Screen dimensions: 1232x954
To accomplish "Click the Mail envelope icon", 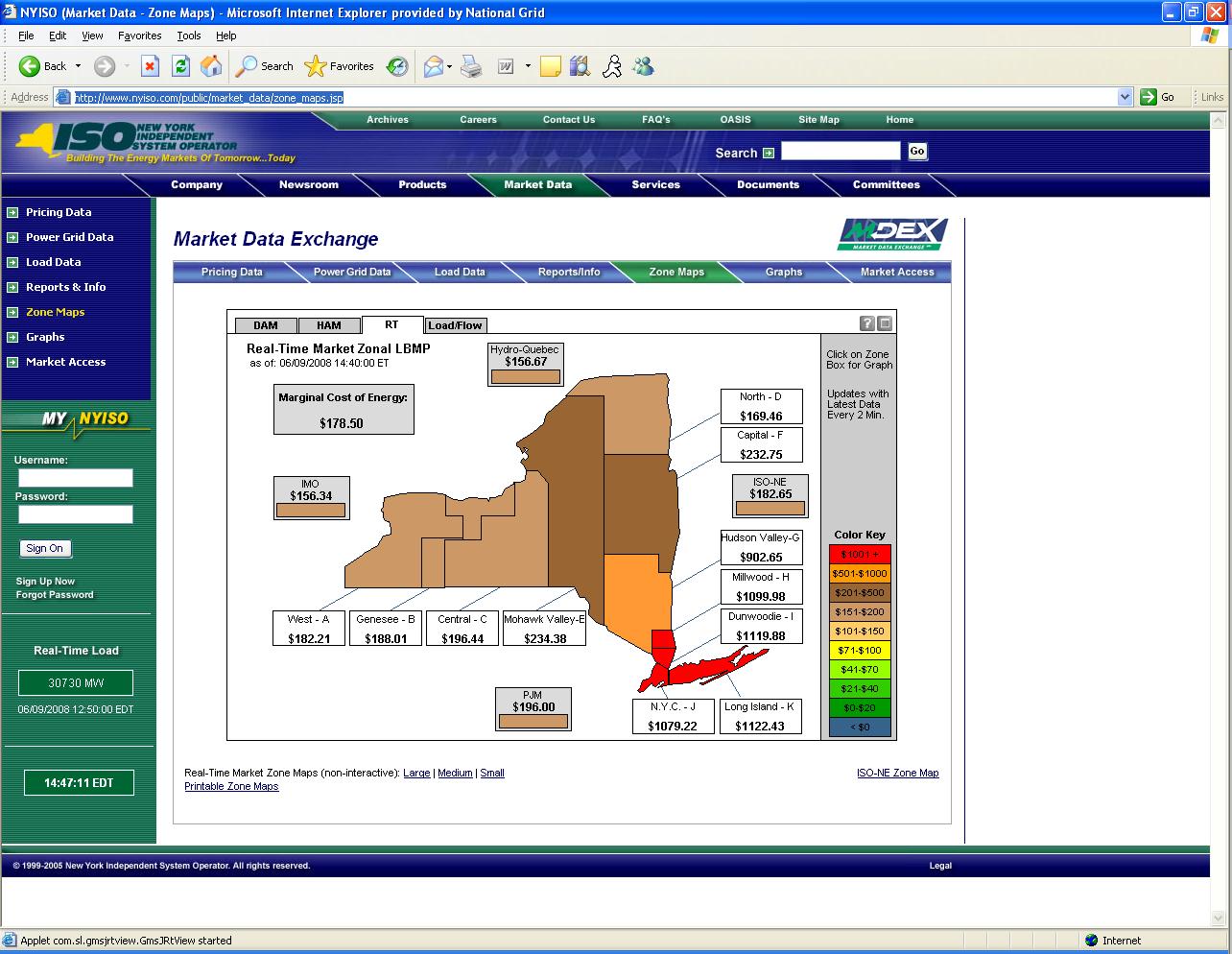I will pos(433,66).
